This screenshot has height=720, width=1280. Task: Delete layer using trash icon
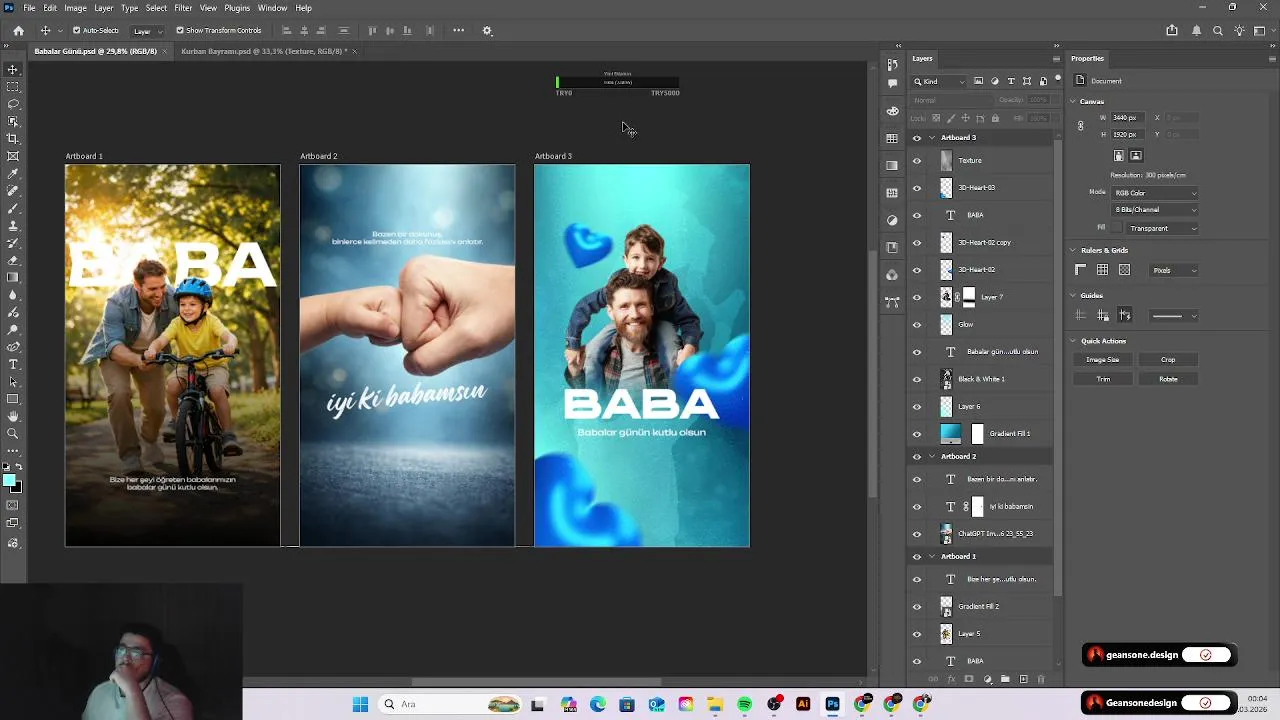click(1041, 679)
